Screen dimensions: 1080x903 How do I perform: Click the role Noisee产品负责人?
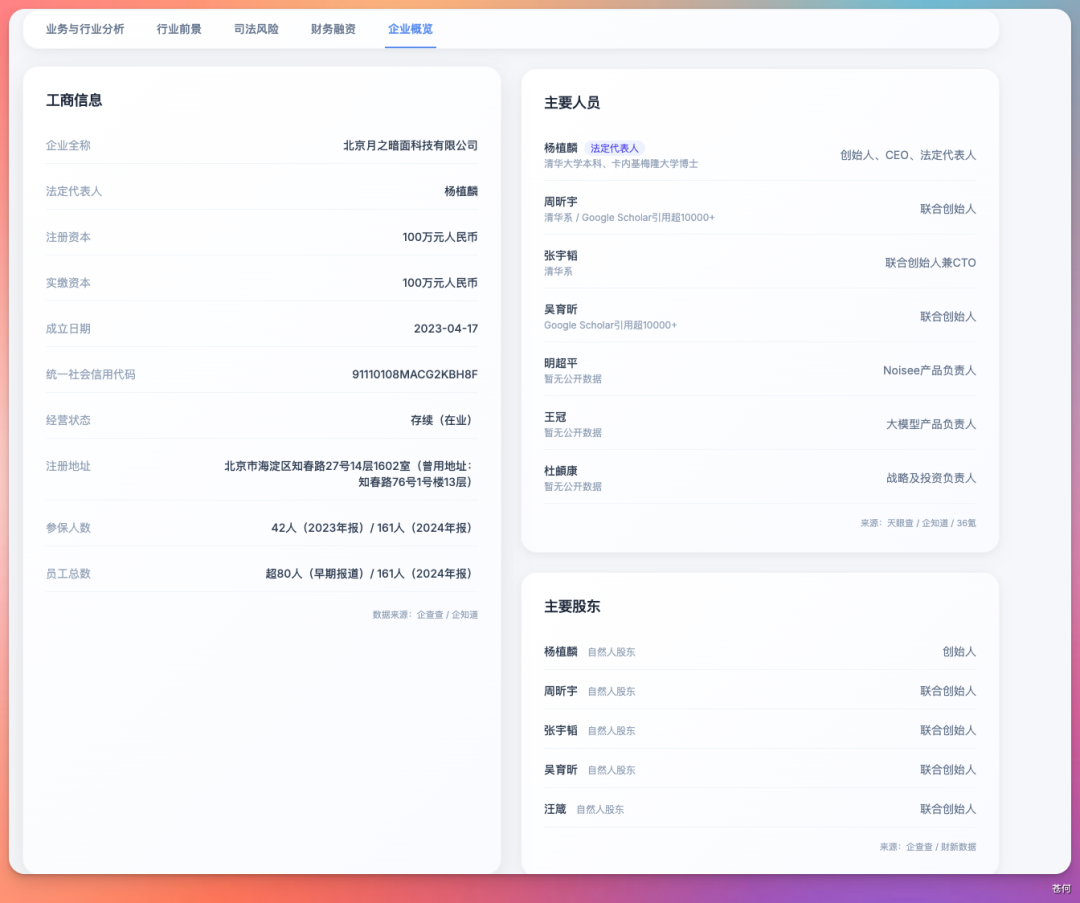(x=929, y=371)
